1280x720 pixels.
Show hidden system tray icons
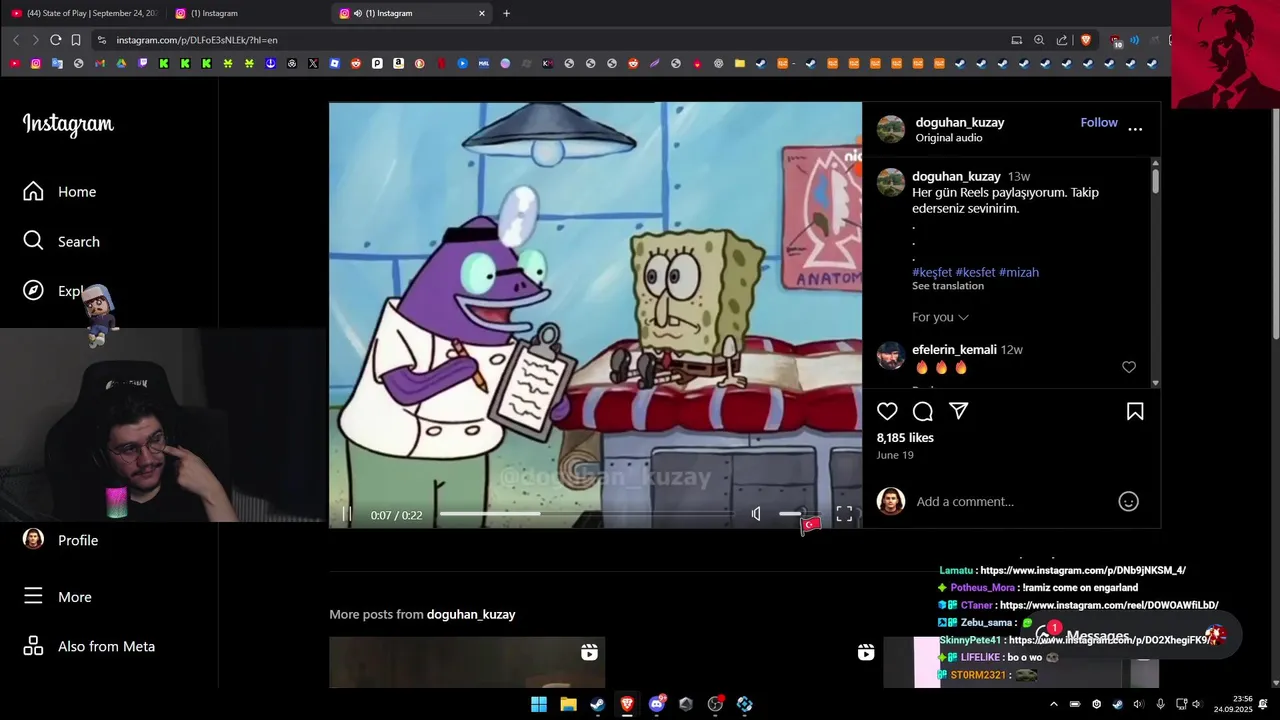tap(1053, 704)
